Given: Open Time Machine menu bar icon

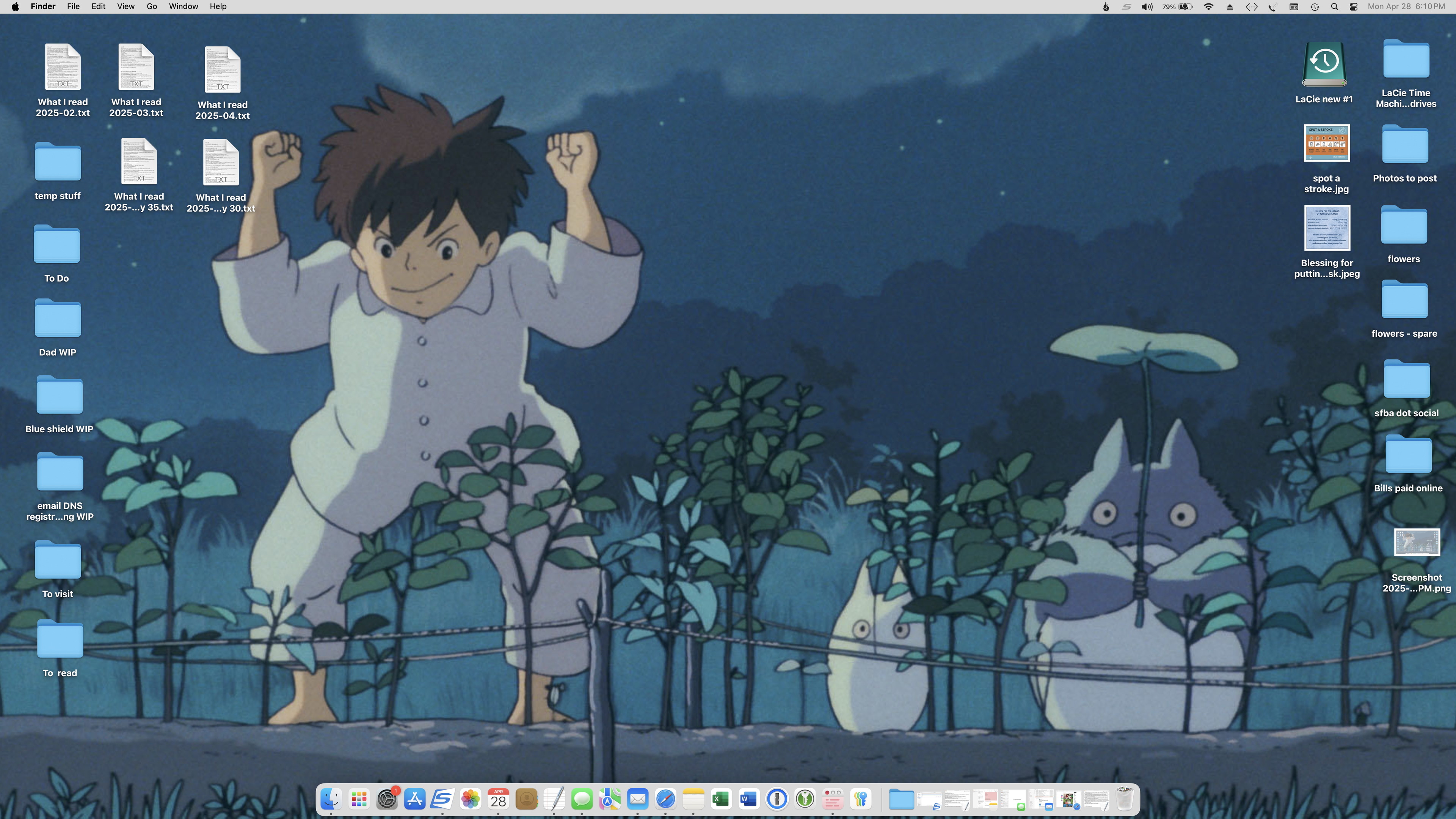Looking at the screenshot, I should coord(1315,7).
